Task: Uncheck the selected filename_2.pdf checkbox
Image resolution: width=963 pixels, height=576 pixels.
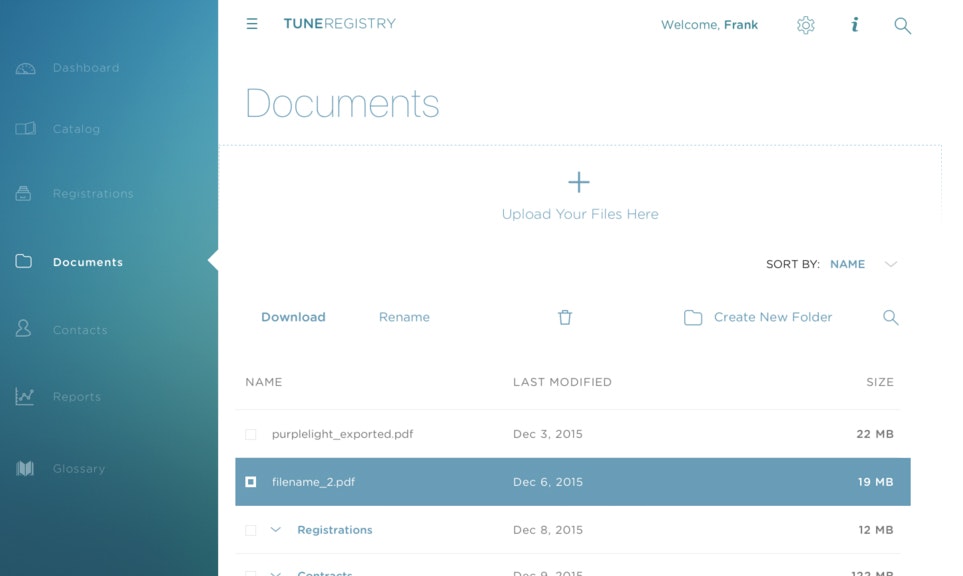Action: pos(249,481)
